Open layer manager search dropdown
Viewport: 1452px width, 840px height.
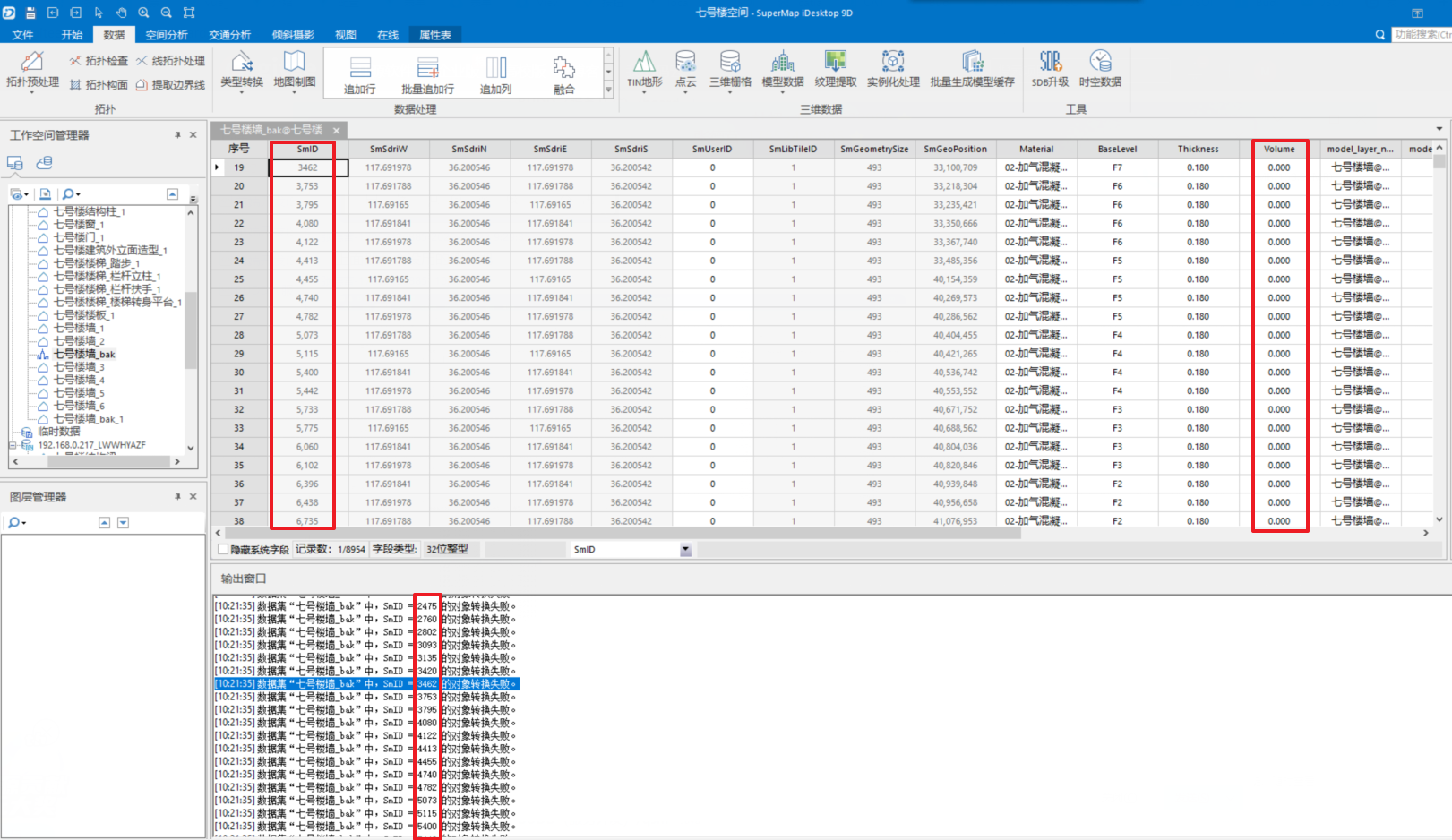pos(17,522)
